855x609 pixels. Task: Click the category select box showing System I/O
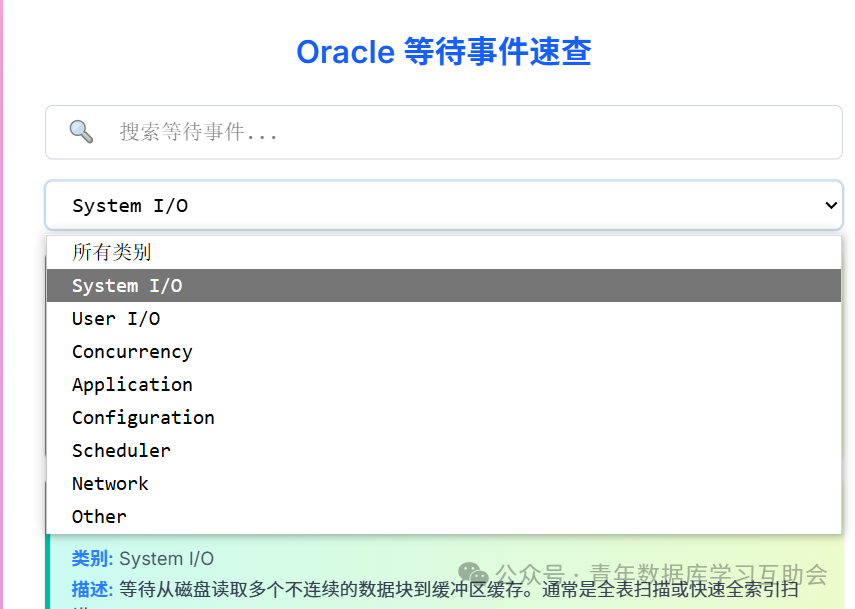click(x=444, y=206)
